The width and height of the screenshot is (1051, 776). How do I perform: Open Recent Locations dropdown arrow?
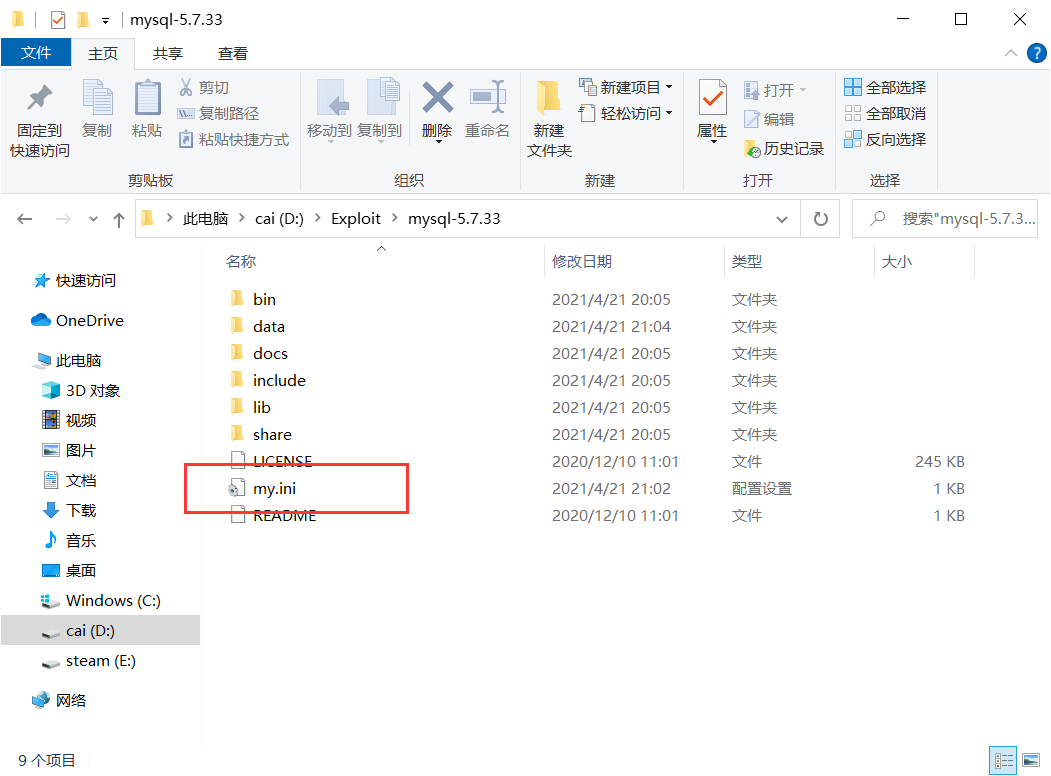(93, 219)
